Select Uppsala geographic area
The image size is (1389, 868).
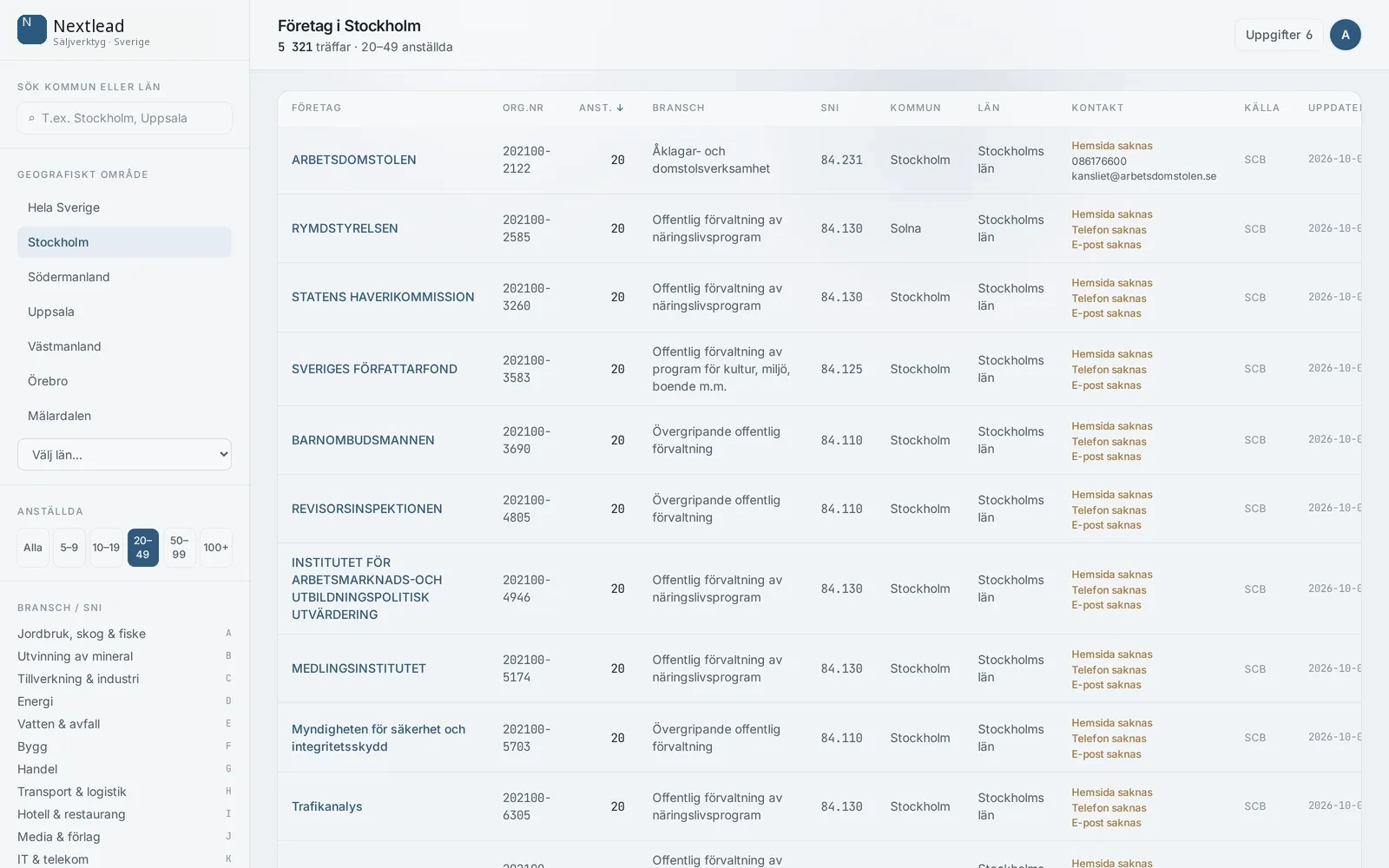124,312
